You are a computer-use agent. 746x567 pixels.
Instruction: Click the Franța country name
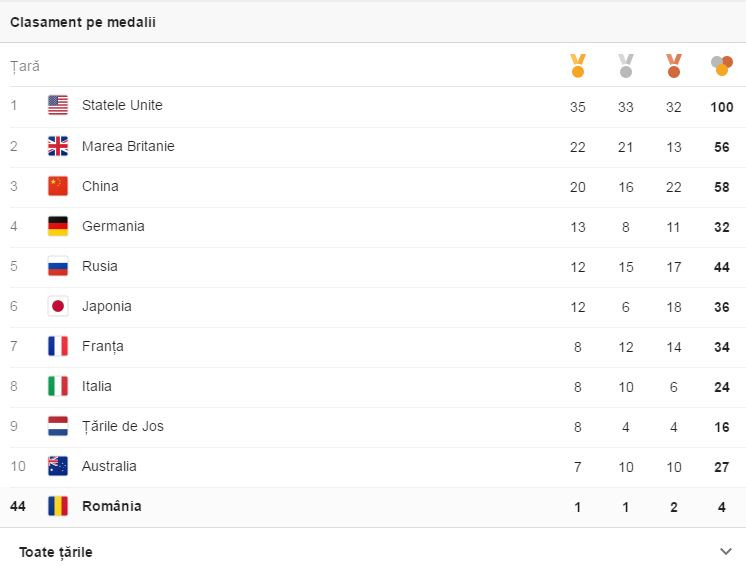[x=103, y=346]
